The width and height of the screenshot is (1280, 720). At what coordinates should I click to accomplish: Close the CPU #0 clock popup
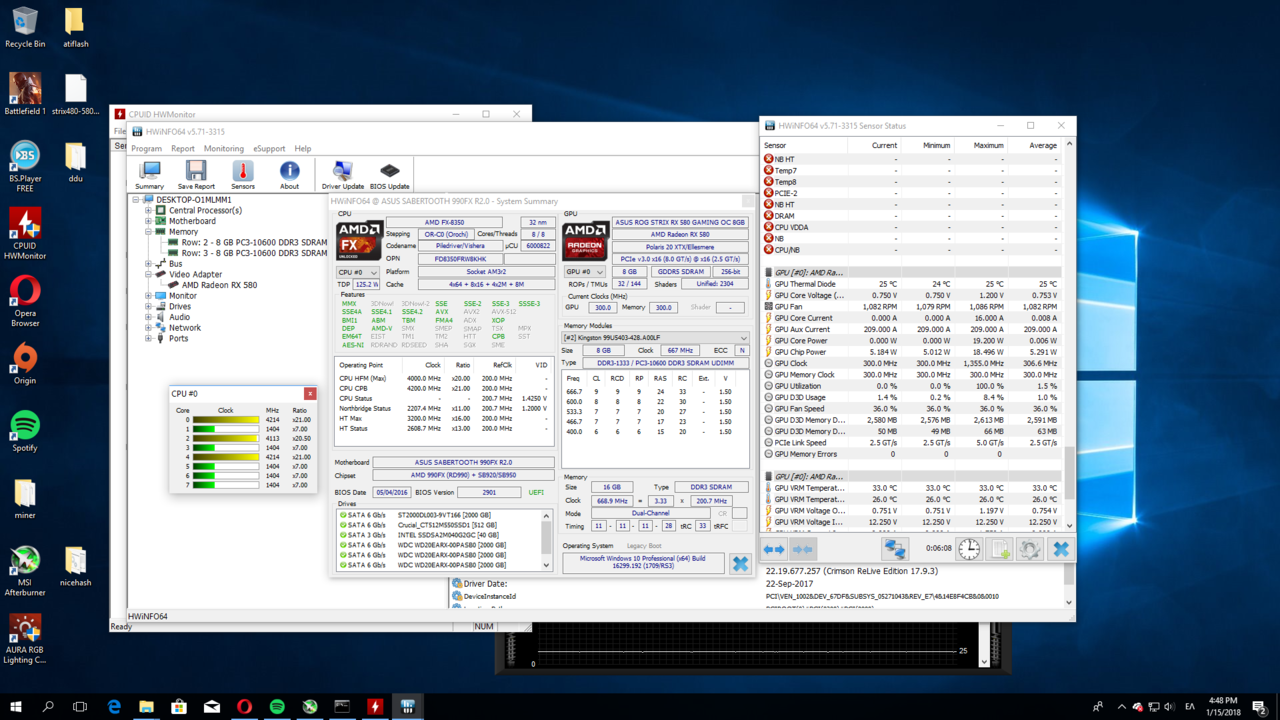310,394
